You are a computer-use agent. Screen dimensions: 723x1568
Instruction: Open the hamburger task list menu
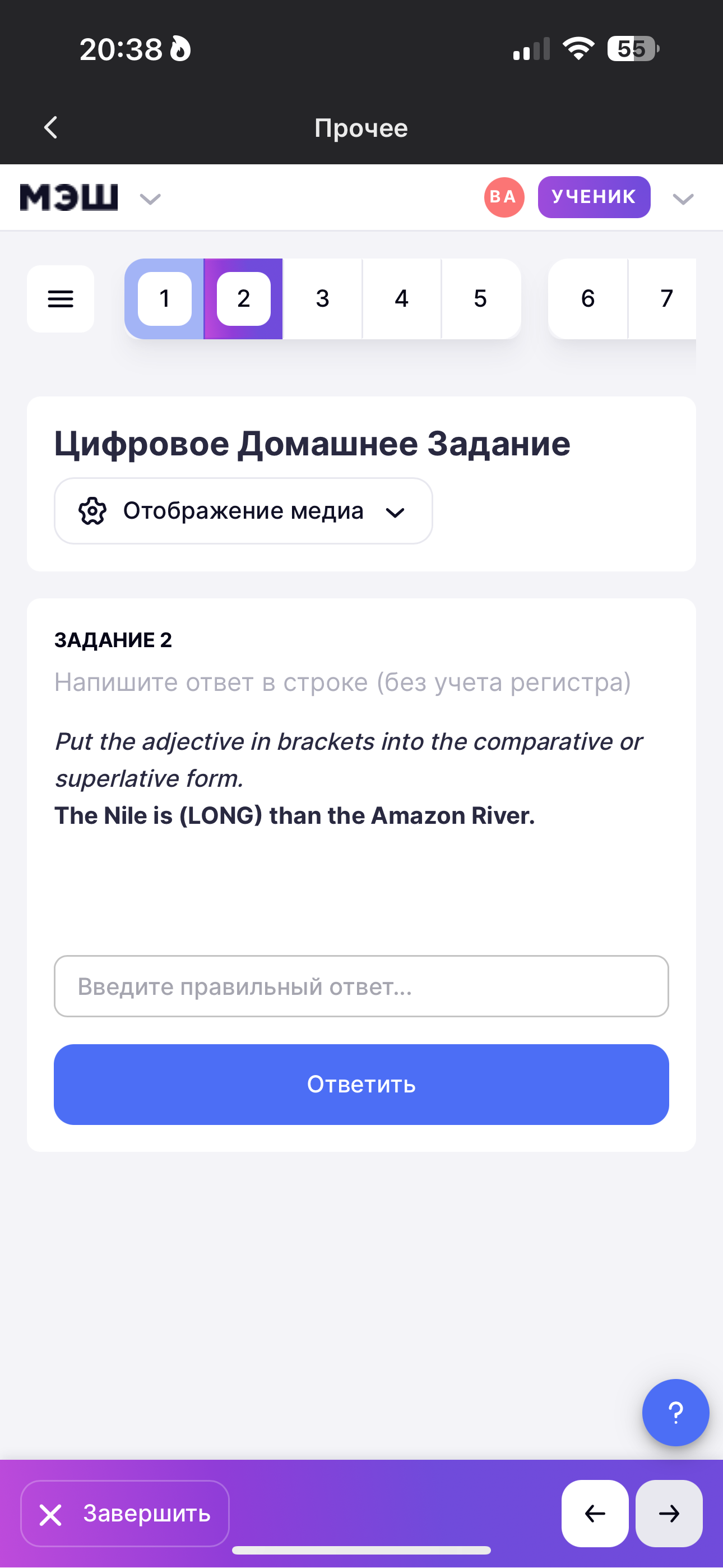tap(61, 299)
